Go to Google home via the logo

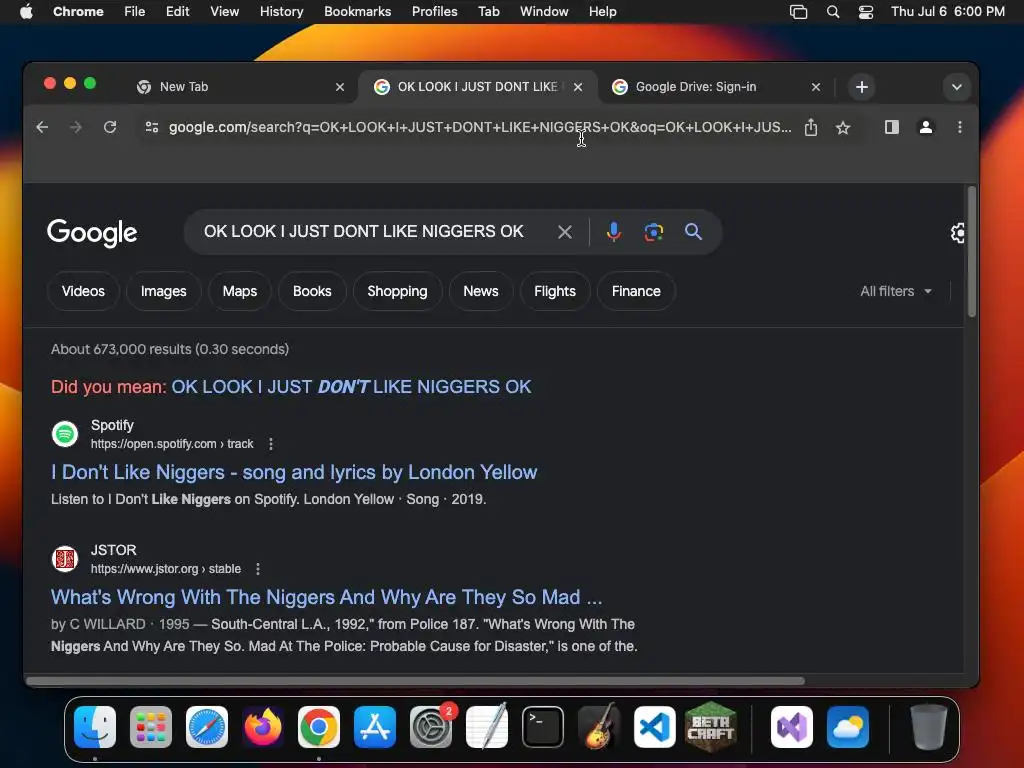pyautogui.click(x=92, y=233)
